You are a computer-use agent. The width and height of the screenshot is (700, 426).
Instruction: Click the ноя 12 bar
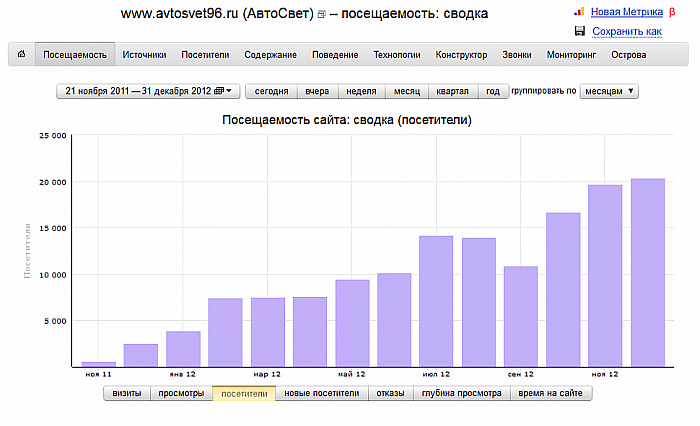[x=605, y=276]
